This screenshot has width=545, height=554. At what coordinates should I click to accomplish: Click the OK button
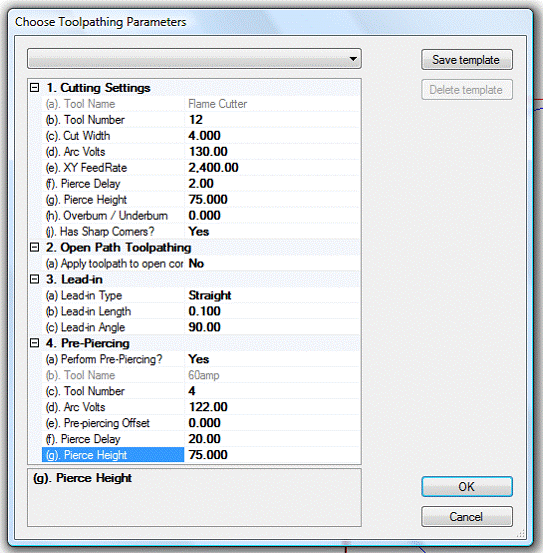[x=466, y=487]
